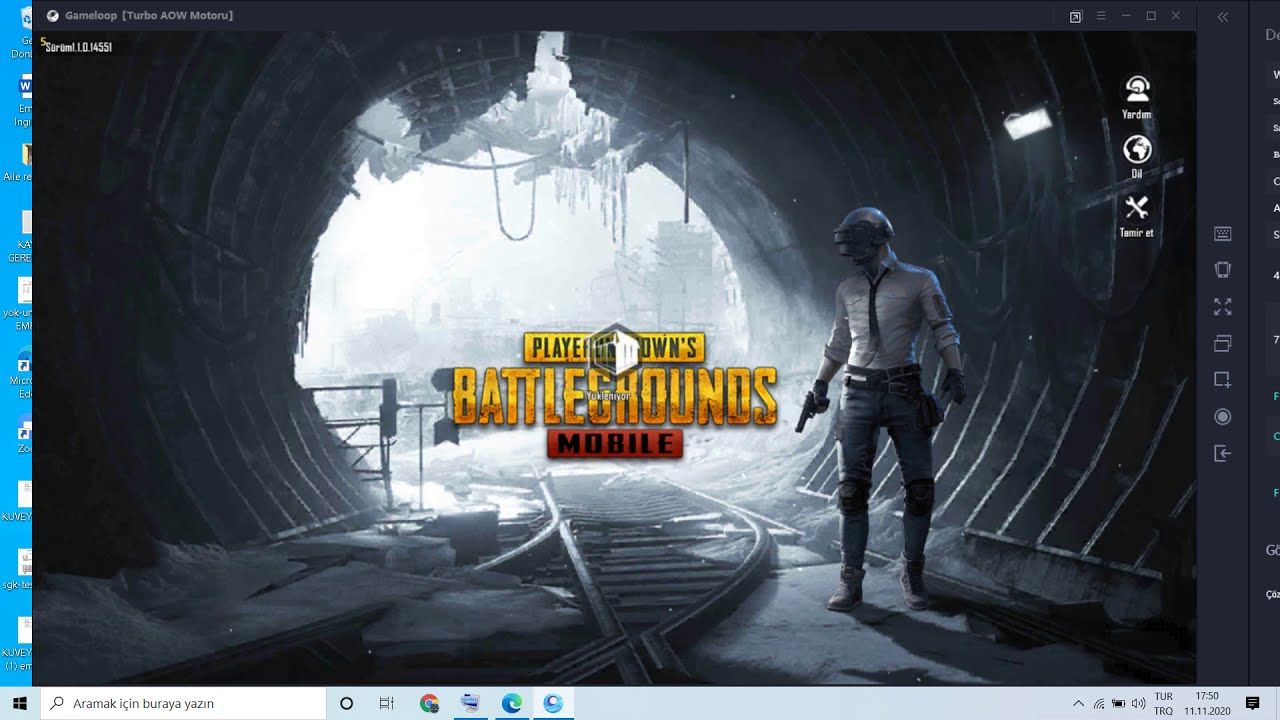This screenshot has height=720, width=1280.
Task: Click the battery tray icon
Action: point(1119,703)
